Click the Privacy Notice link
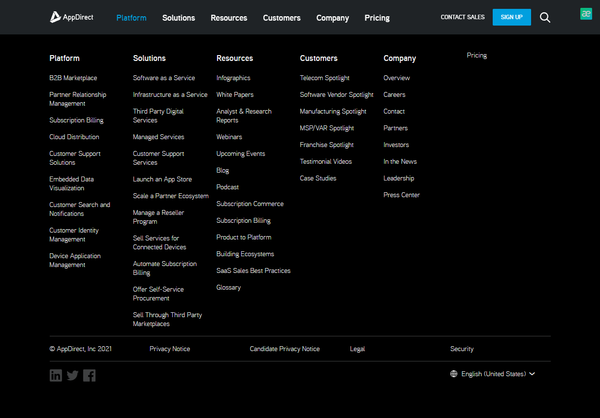Viewport: 600px width, 418px height. coord(170,349)
